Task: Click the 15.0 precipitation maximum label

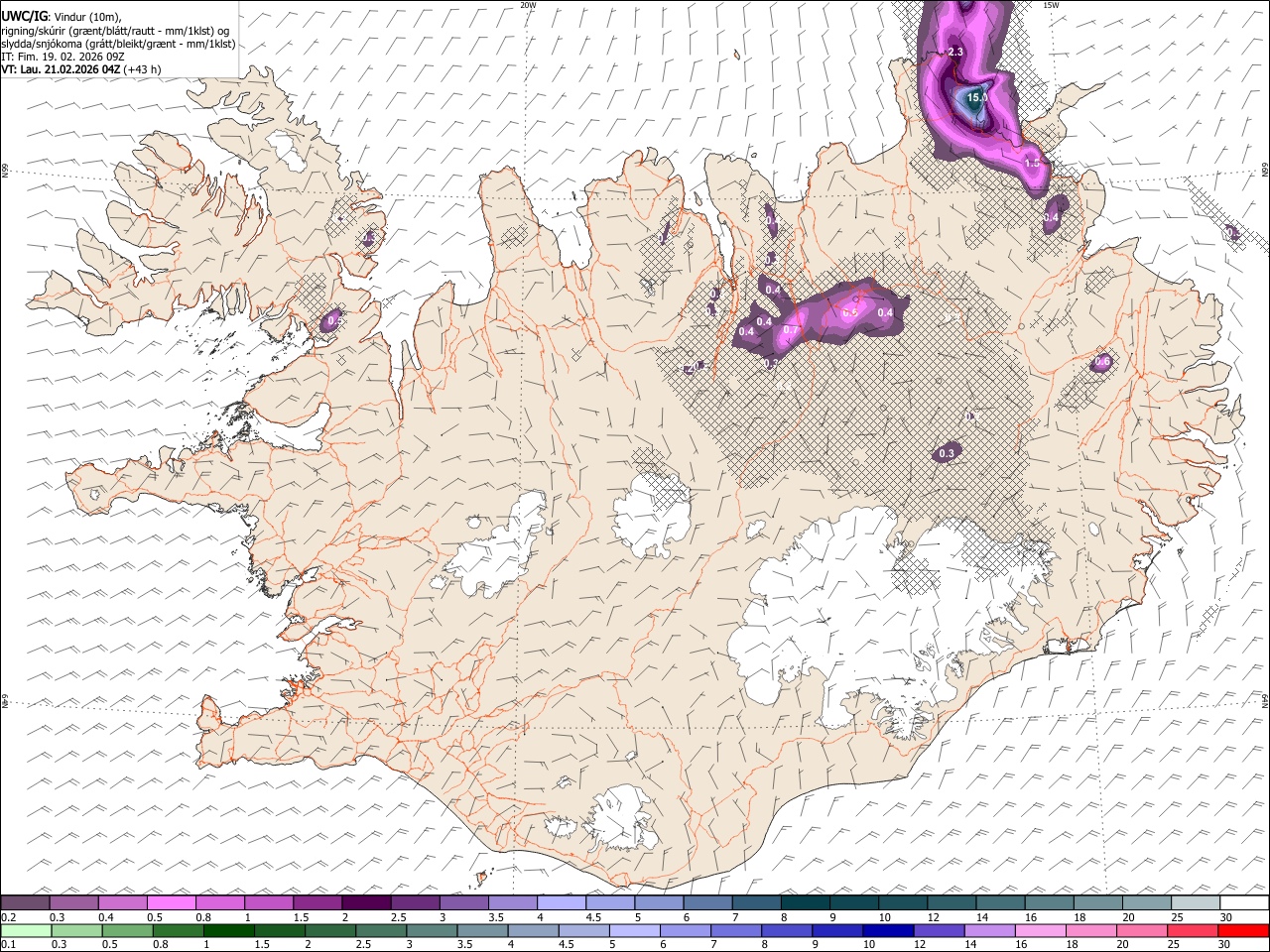Action: click(977, 97)
